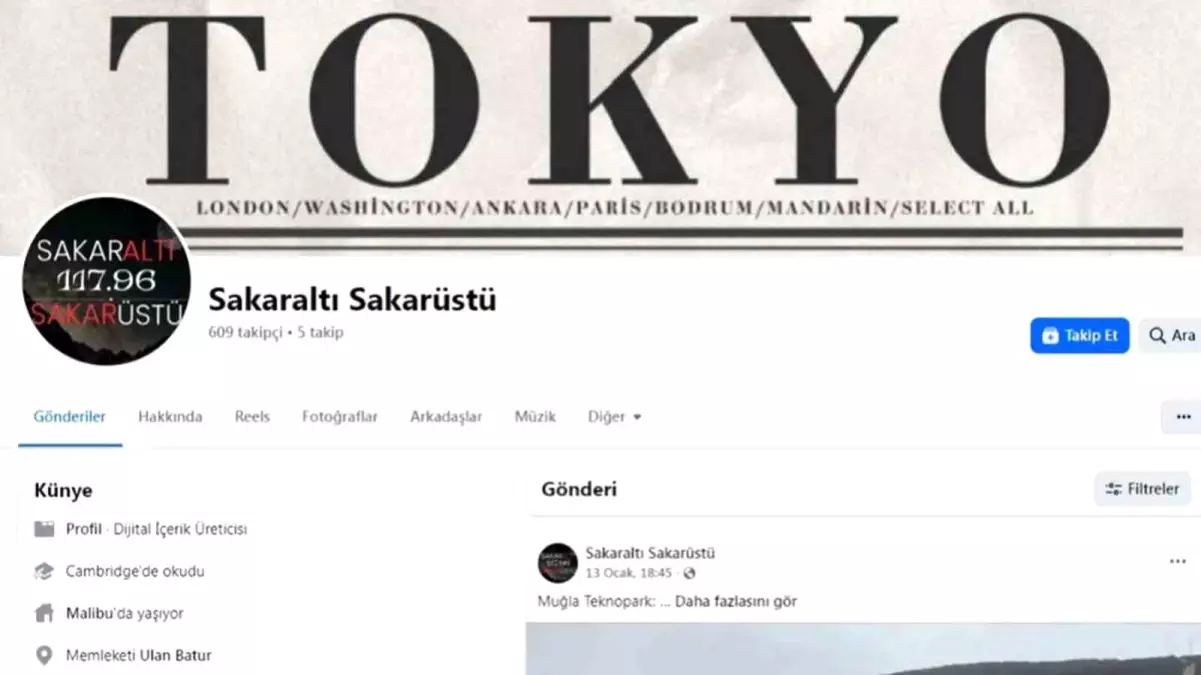This screenshot has width=1201, height=675.
Task: Open the Müzik tab
Action: [535, 417]
